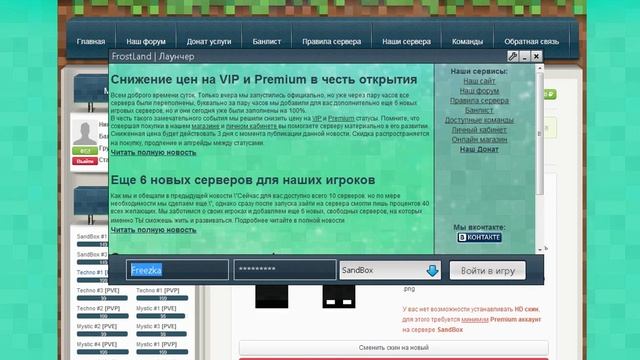Click the Techno #3 [PVE] load bar
Screen dimensions: 640x360
tap(102, 298)
